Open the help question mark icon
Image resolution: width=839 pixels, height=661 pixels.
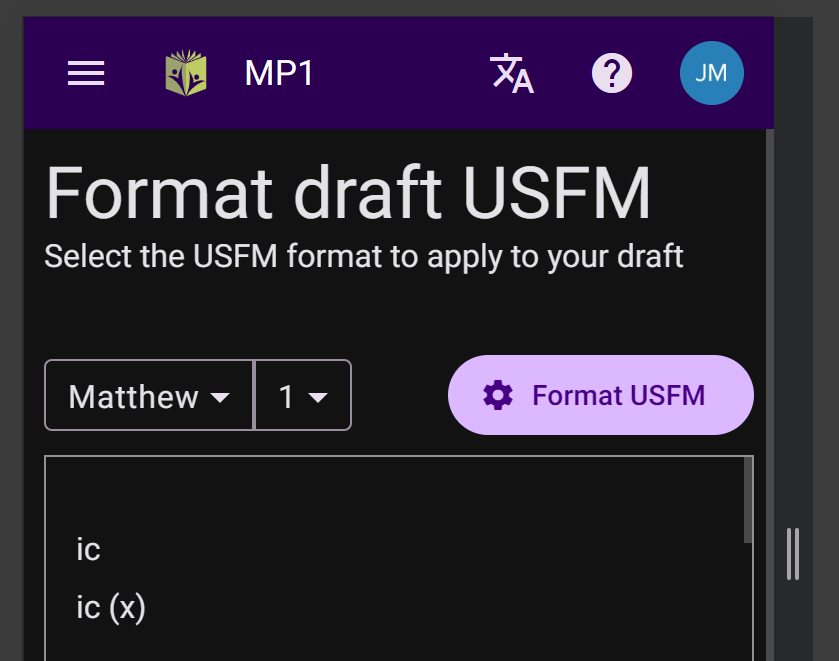click(612, 73)
